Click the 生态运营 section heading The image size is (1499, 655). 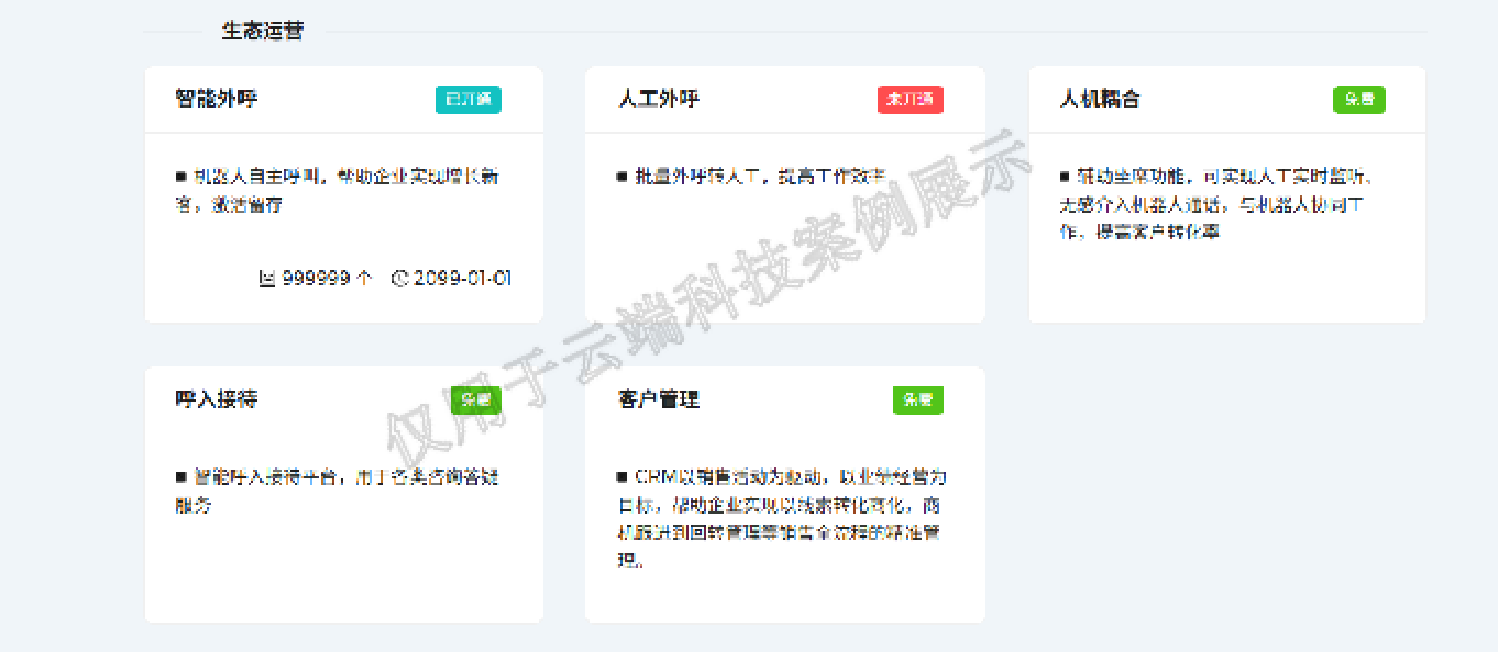tap(262, 31)
